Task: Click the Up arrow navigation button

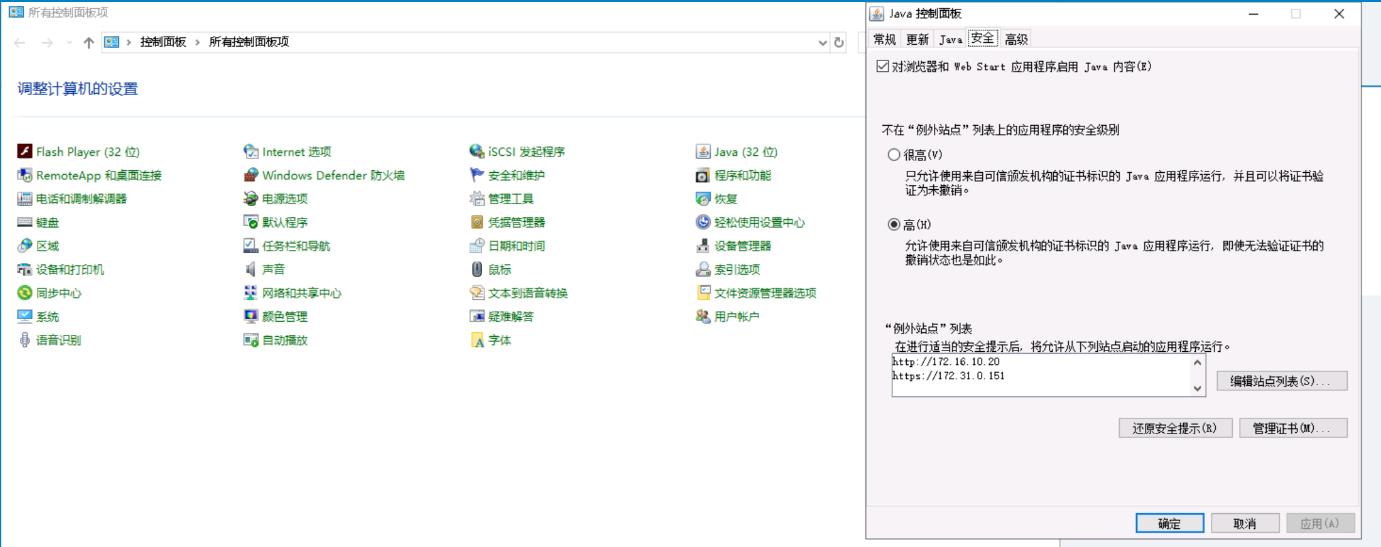Action: point(89,42)
